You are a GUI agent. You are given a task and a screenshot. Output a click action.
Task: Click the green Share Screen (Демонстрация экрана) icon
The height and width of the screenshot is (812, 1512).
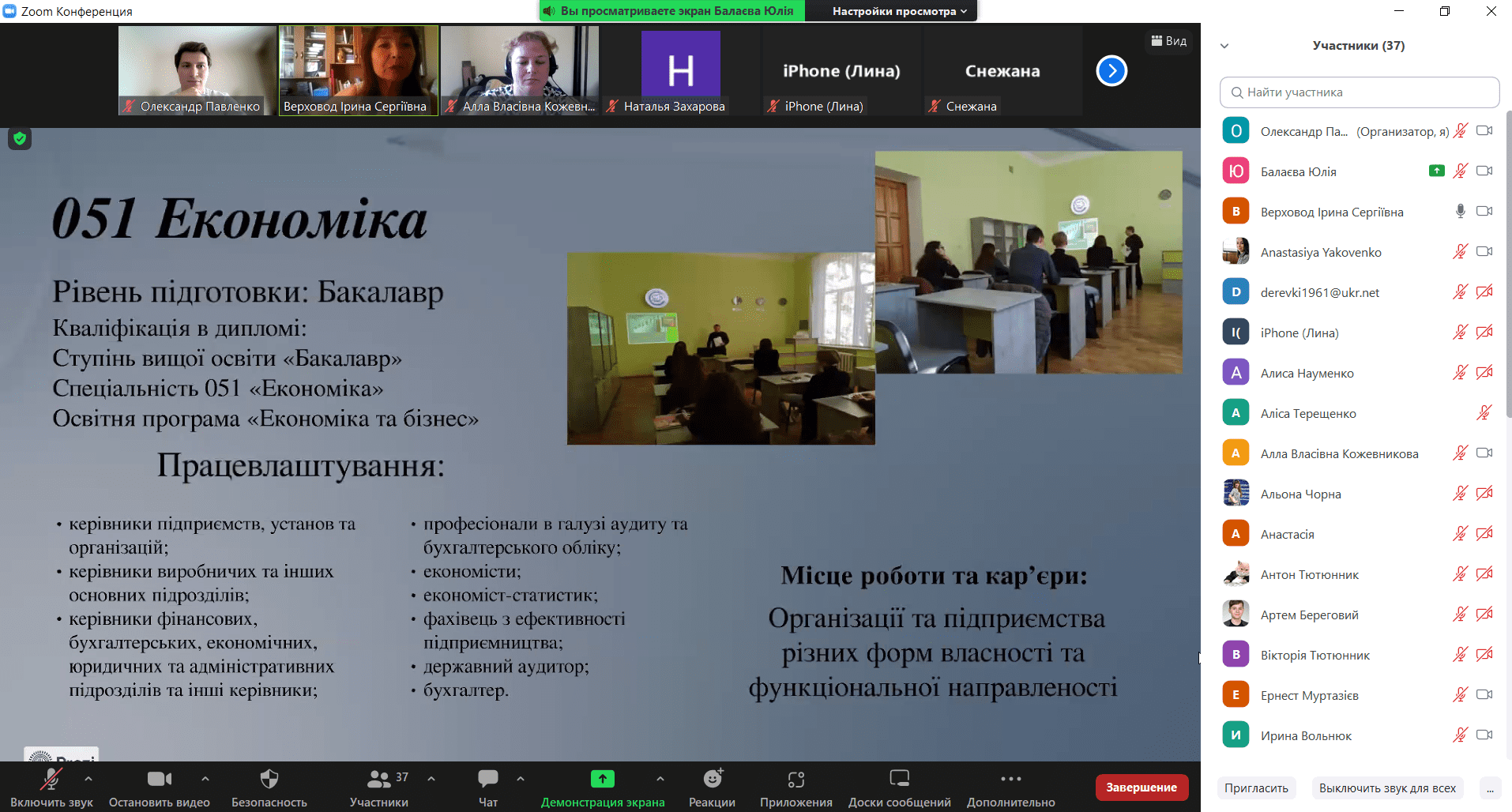602,780
